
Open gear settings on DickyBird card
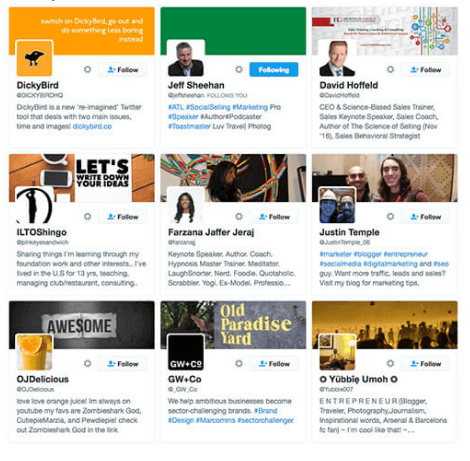coord(88,70)
